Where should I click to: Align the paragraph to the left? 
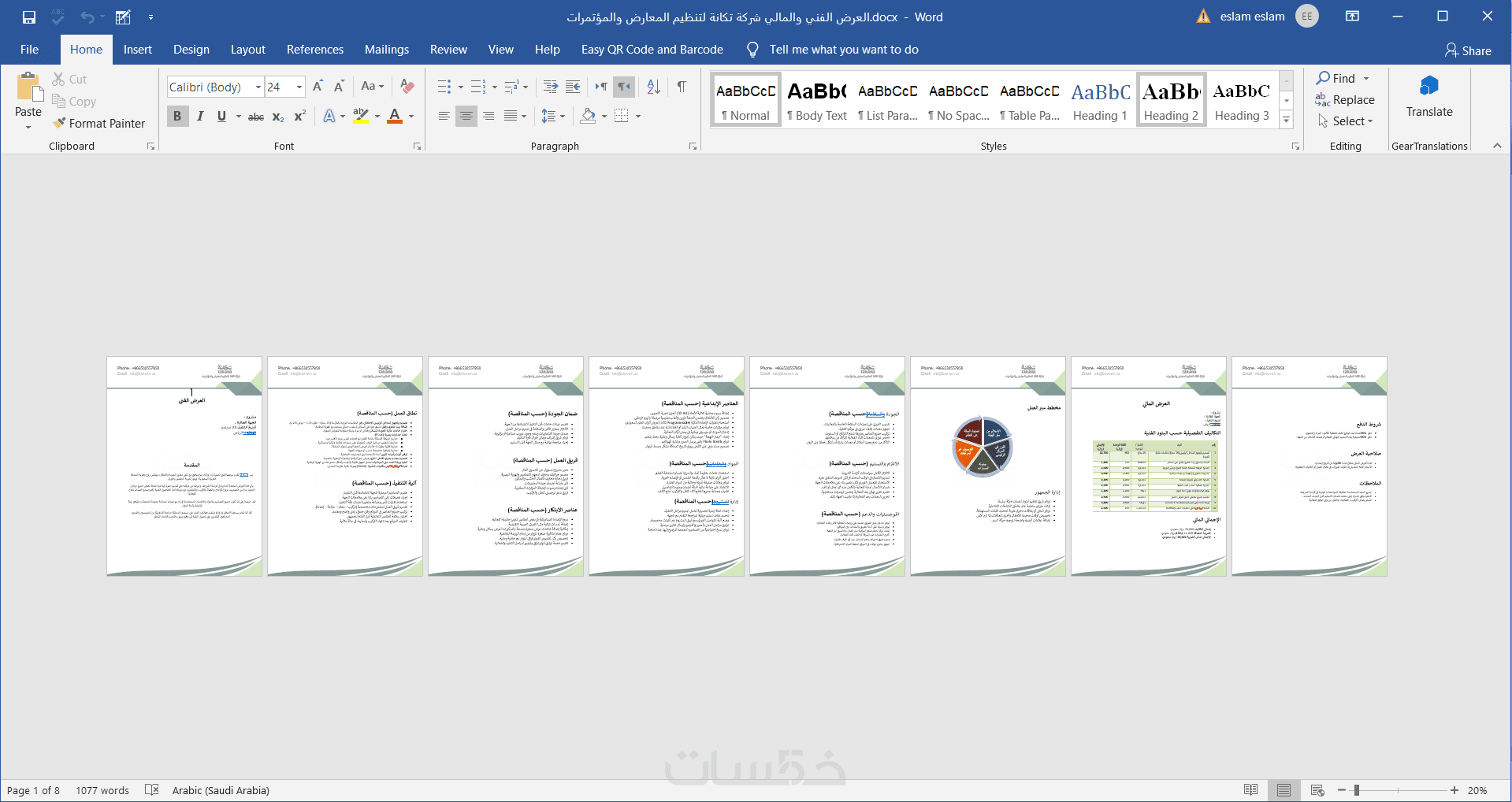click(444, 117)
